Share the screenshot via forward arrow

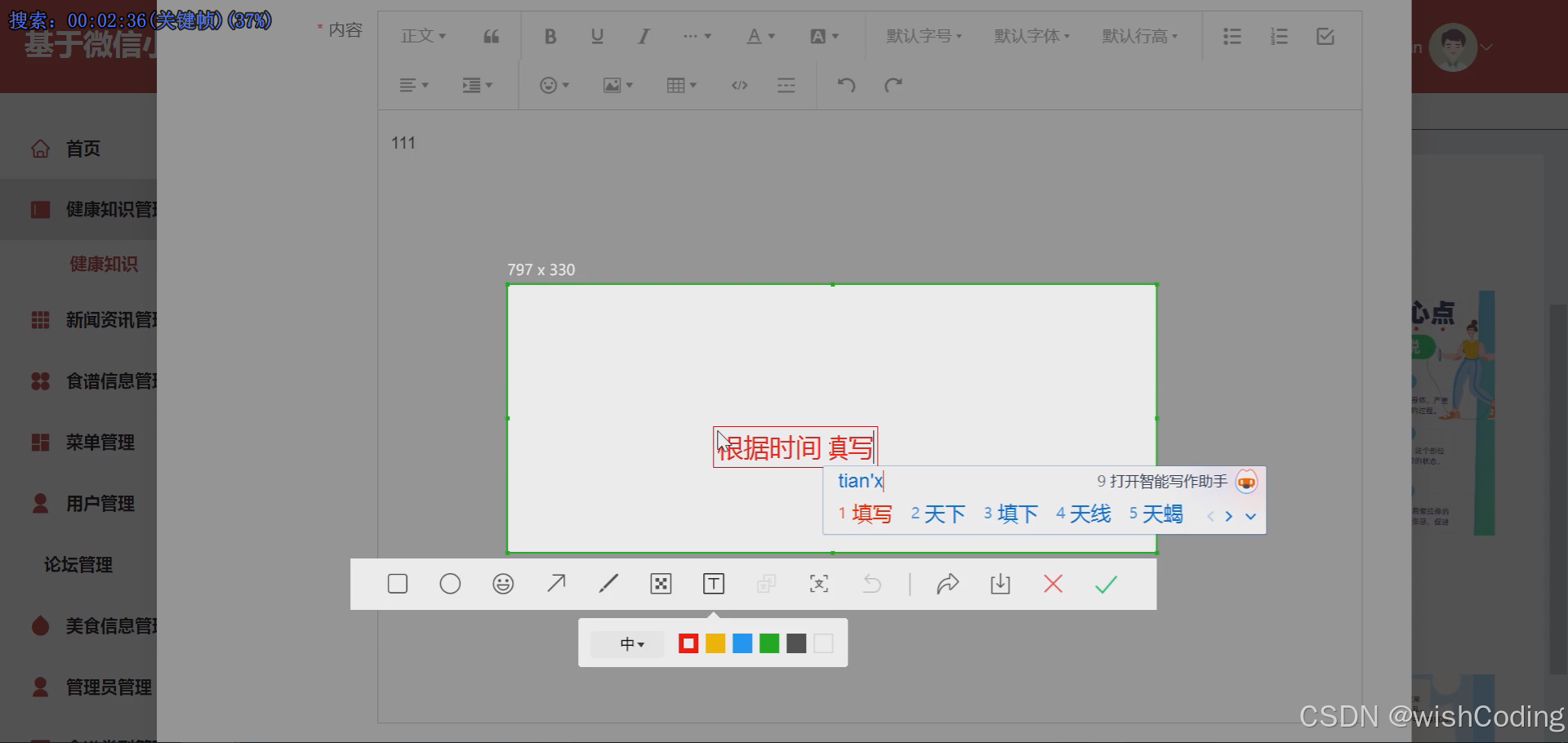tap(947, 584)
